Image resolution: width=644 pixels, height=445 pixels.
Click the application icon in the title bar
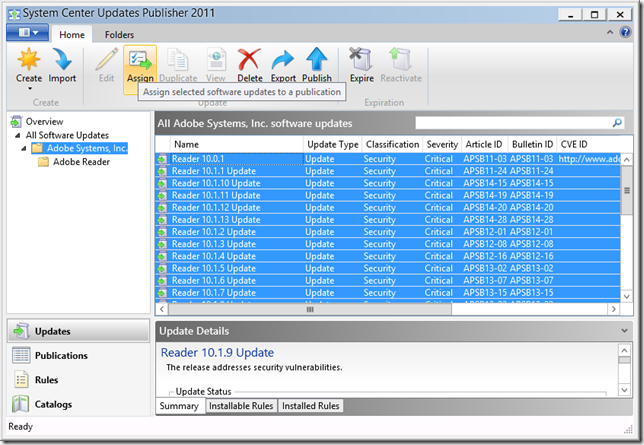pyautogui.click(x=14, y=14)
